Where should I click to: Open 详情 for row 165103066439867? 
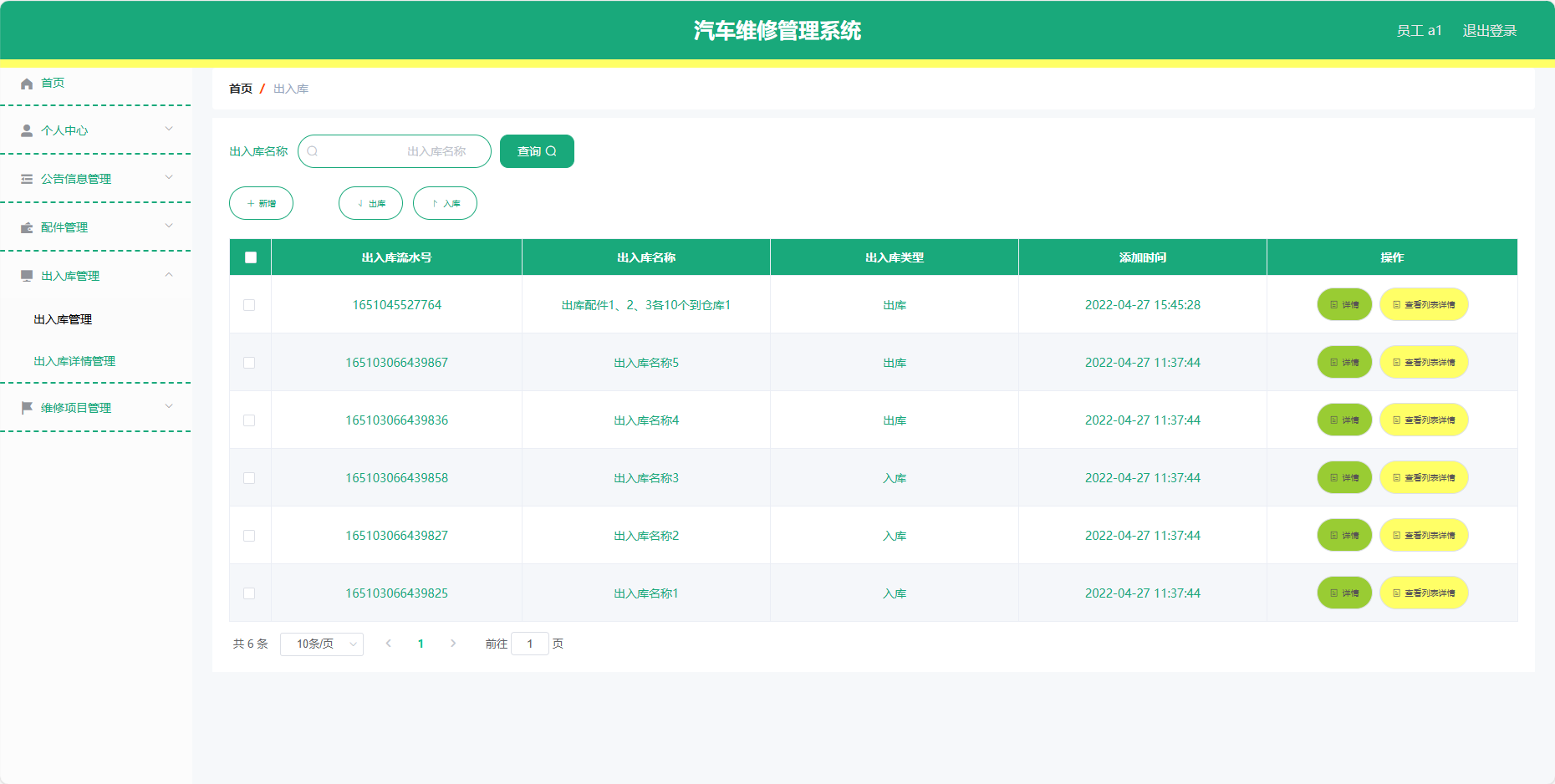[1344, 363]
